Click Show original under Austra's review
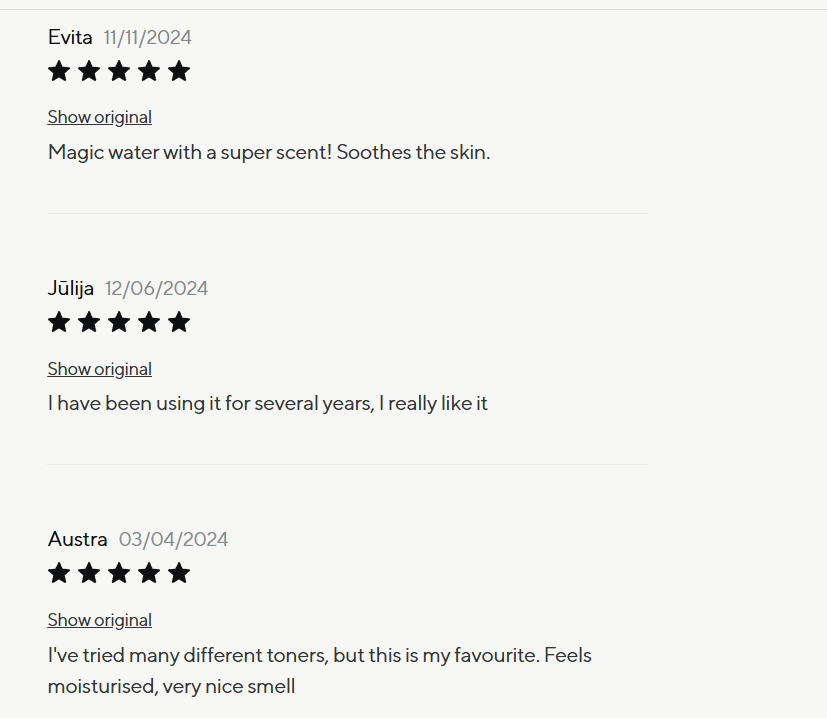The height and width of the screenshot is (718, 827). 99,620
